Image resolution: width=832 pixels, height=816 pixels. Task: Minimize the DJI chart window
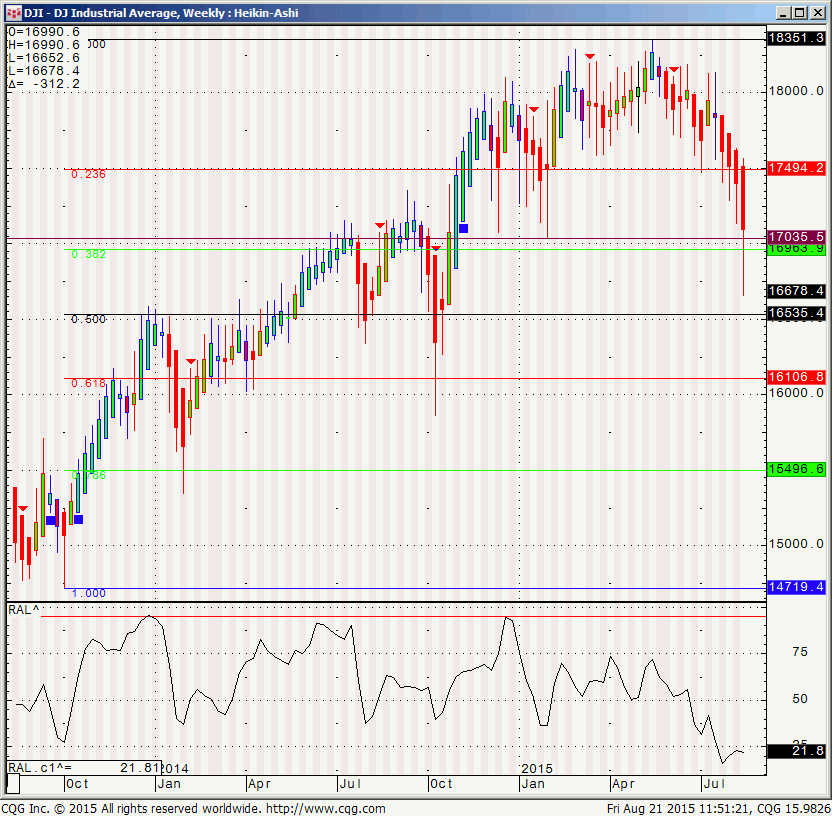tap(781, 13)
